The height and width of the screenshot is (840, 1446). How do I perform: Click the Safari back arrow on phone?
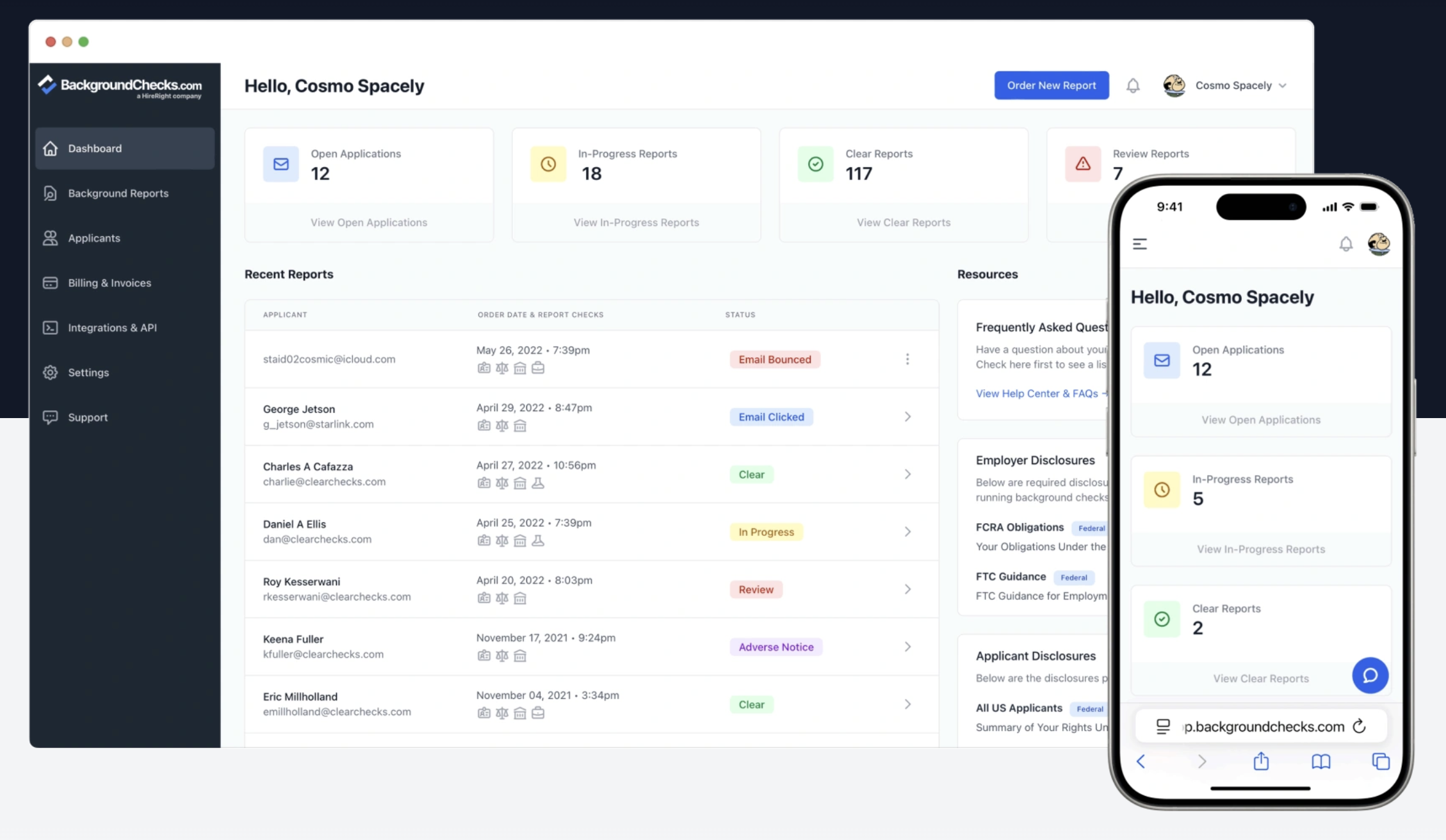pos(1141,761)
